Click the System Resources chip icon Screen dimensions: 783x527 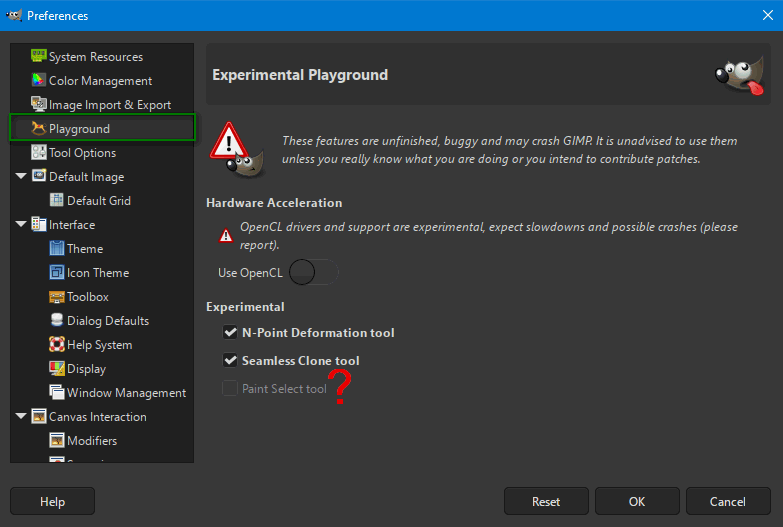pos(38,56)
